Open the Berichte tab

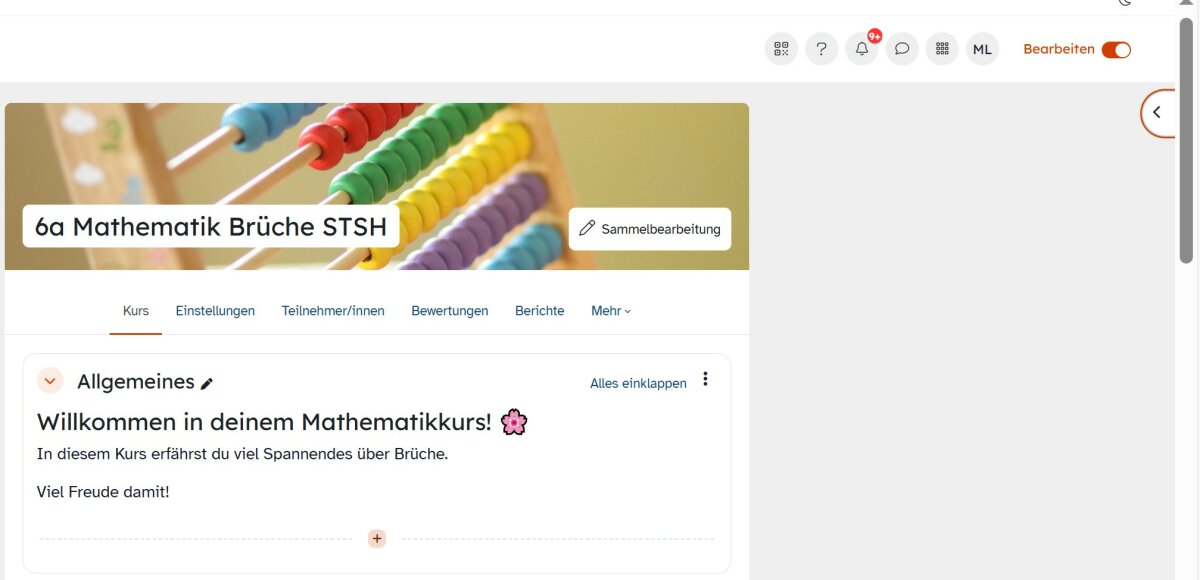point(540,311)
